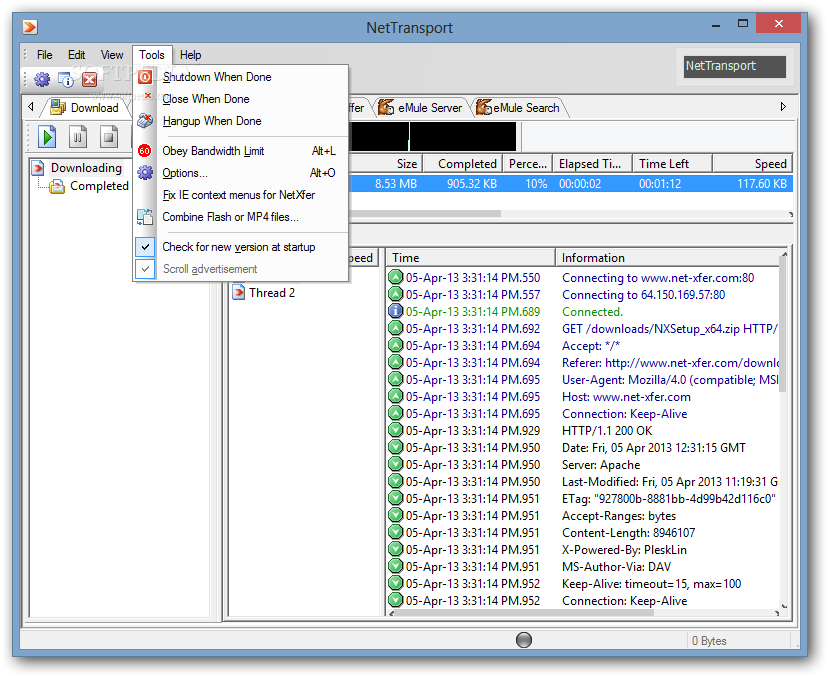This screenshot has height=677, width=828.
Task: Choose Combine Flash or MP4 files...
Action: coord(240,217)
